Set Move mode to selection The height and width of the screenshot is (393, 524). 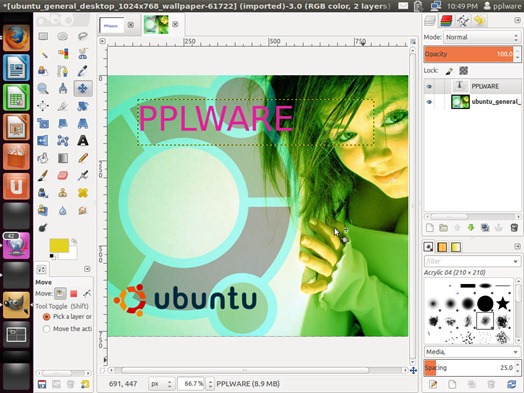tap(74, 294)
